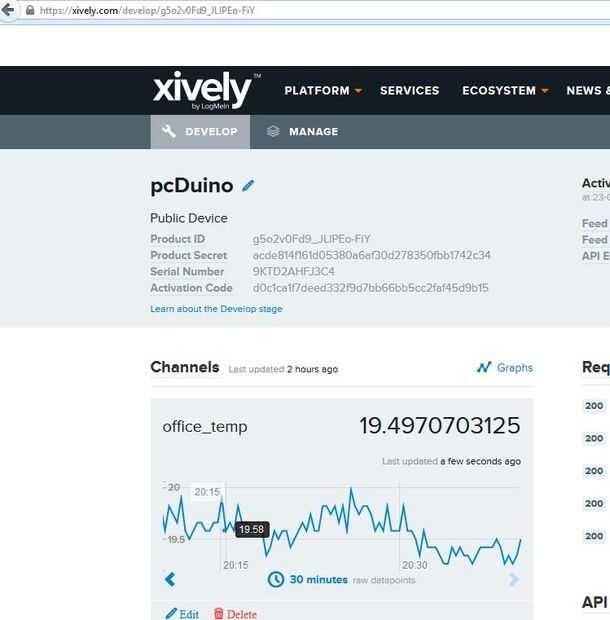The width and height of the screenshot is (610, 620).
Task: Click the stacked layers icon on MANAGE
Action: click(x=273, y=131)
